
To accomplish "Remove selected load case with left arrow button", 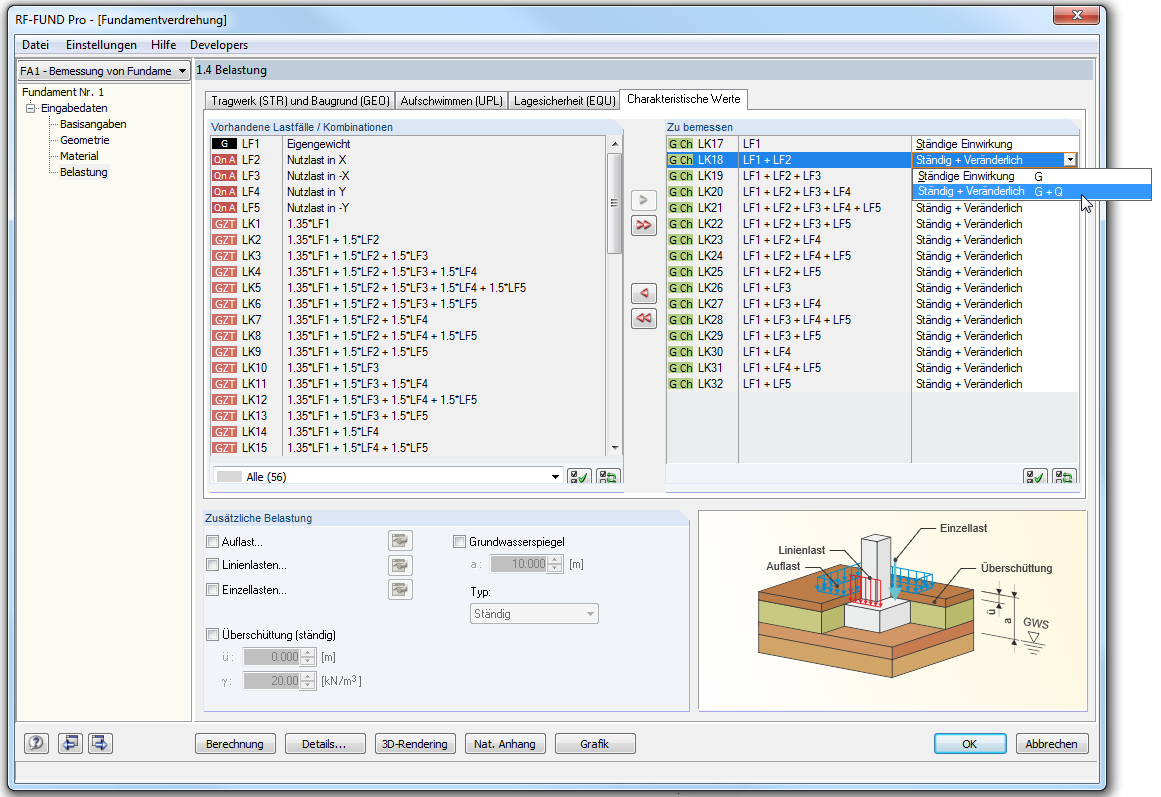I will (x=643, y=293).
